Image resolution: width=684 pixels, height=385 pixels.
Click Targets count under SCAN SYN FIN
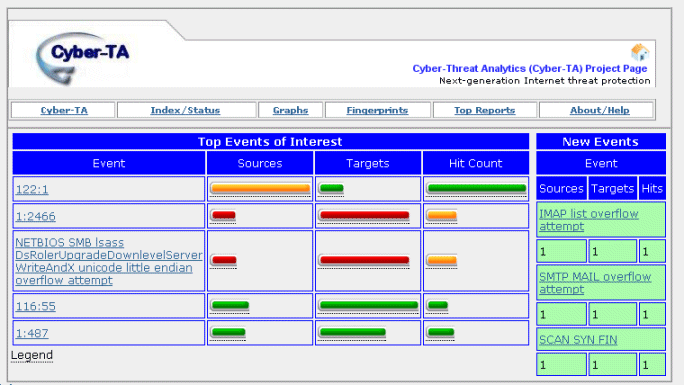(x=612, y=364)
